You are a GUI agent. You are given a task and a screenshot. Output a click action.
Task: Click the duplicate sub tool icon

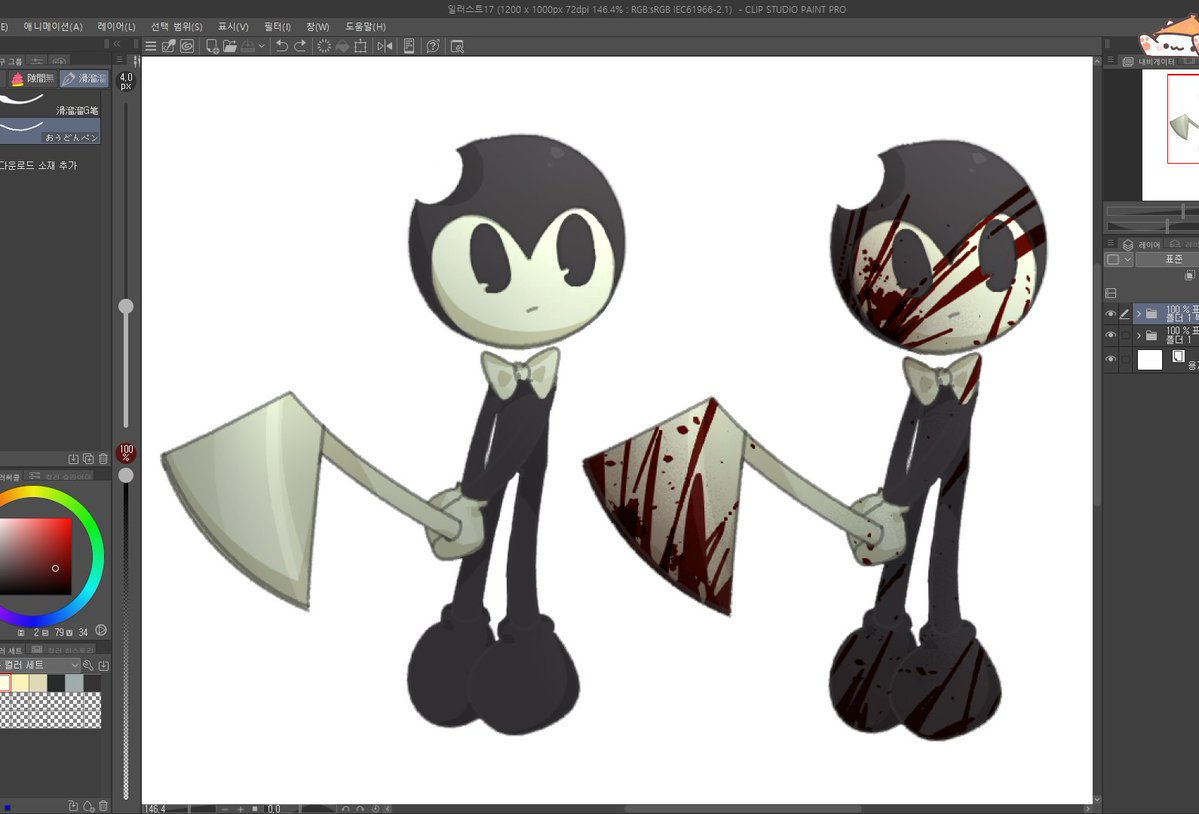pos(88,459)
